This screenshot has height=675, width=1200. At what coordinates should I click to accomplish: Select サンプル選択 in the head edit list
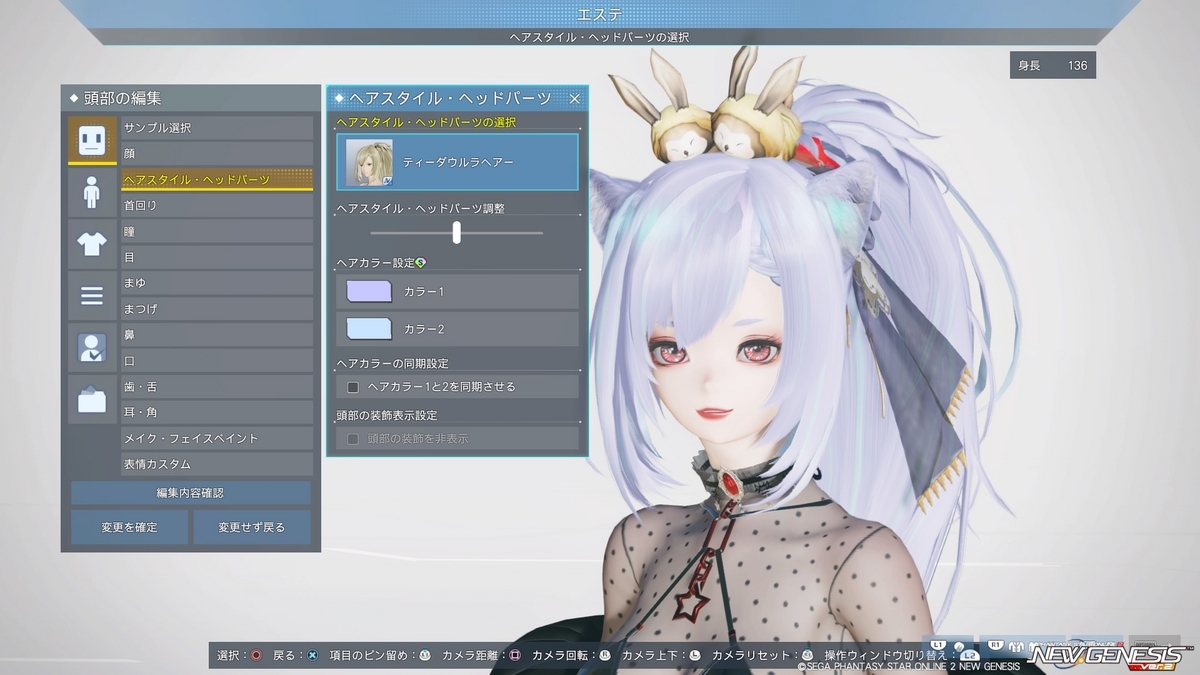click(217, 128)
